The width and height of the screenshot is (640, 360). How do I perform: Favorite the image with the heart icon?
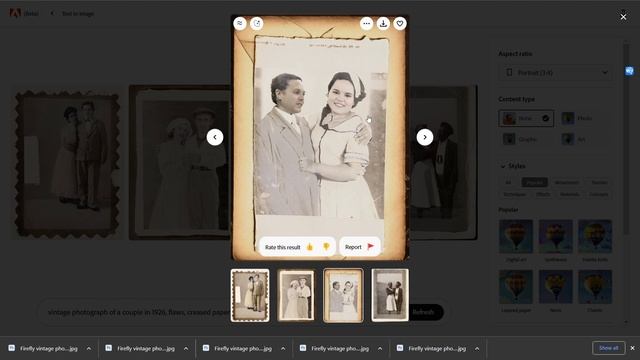point(400,23)
